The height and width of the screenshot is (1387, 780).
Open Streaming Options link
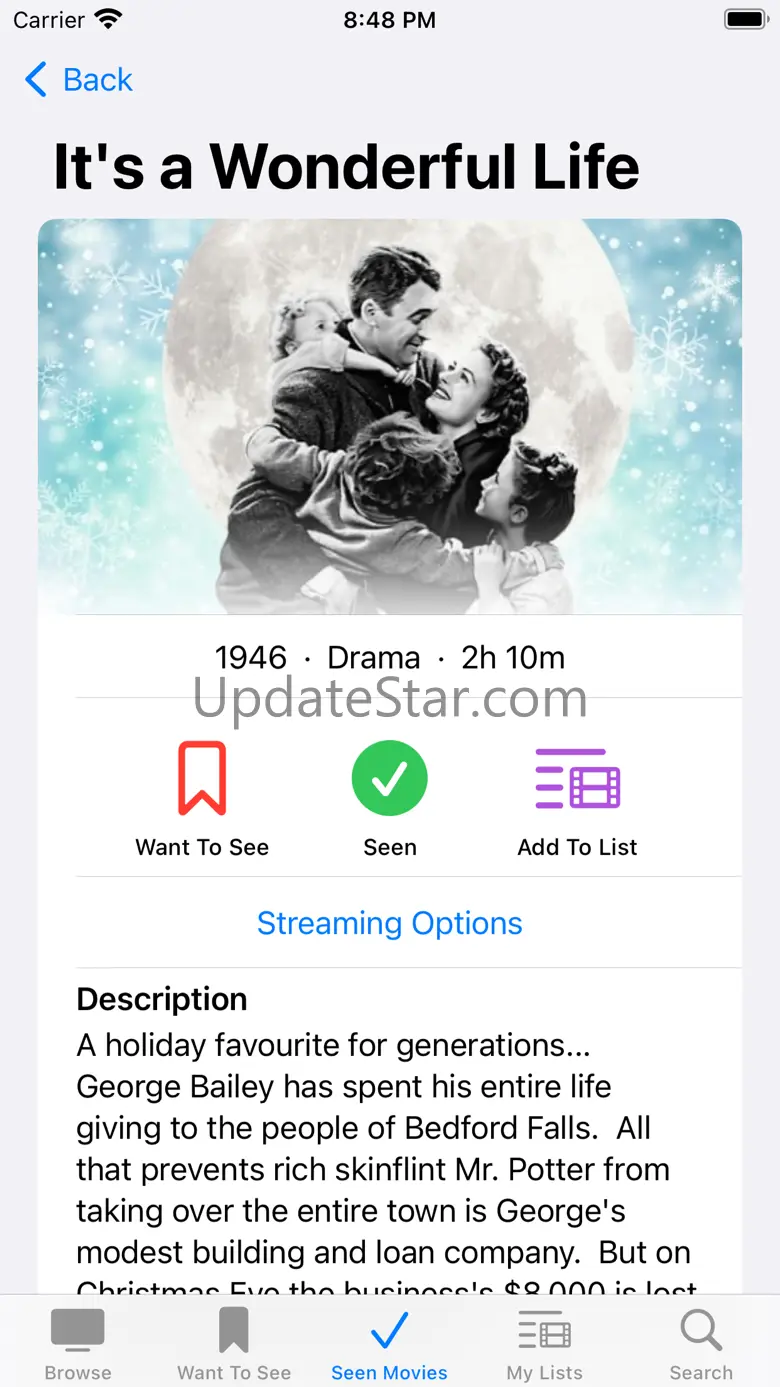click(x=389, y=923)
